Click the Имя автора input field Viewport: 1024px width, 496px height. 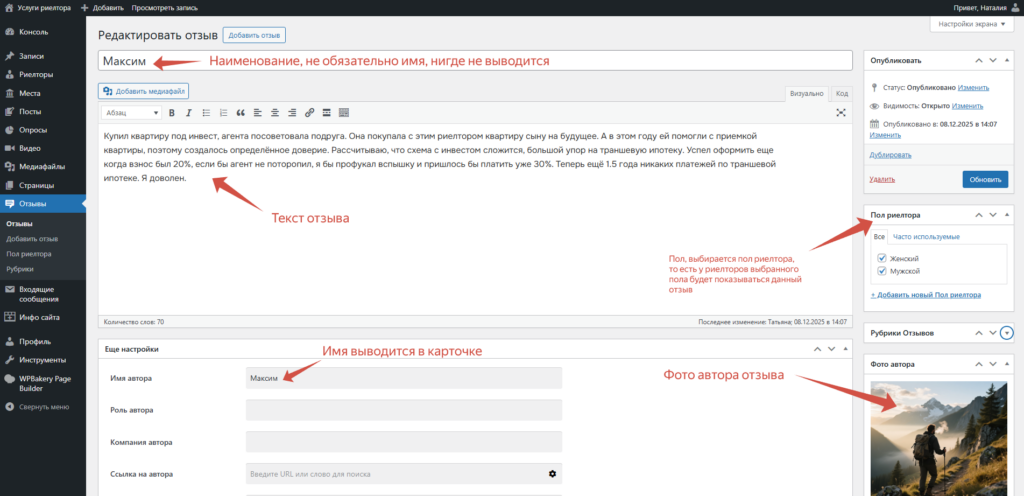(x=404, y=378)
